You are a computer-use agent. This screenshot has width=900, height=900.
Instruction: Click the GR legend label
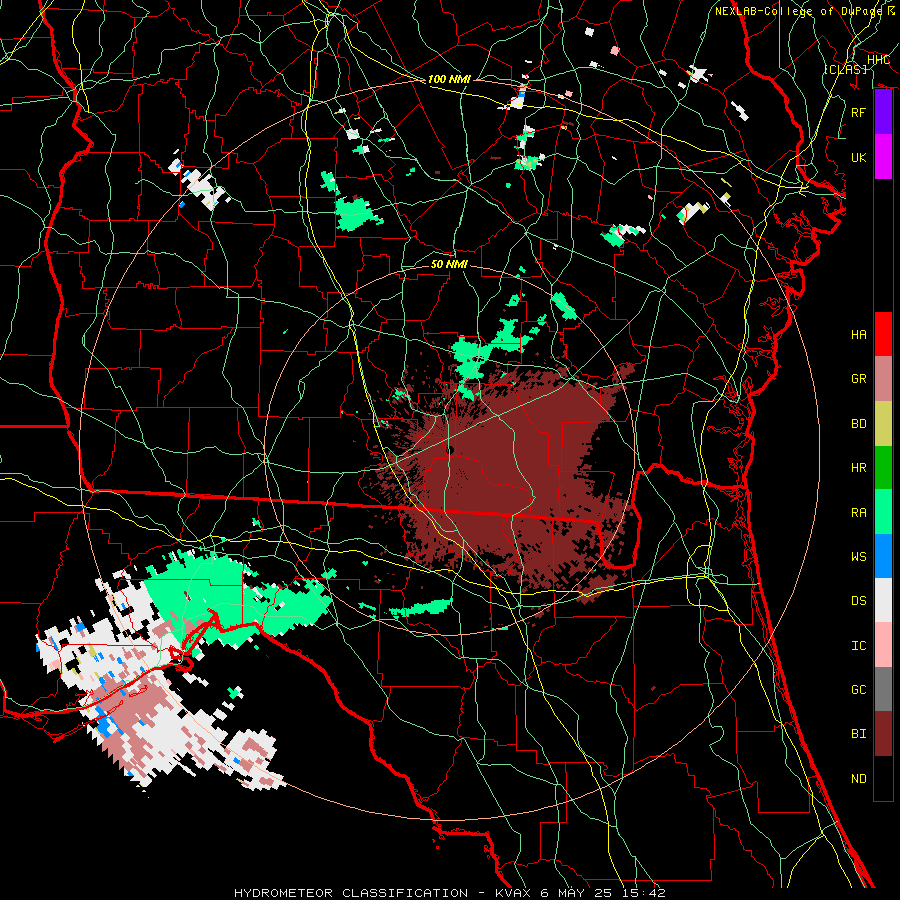(x=859, y=379)
